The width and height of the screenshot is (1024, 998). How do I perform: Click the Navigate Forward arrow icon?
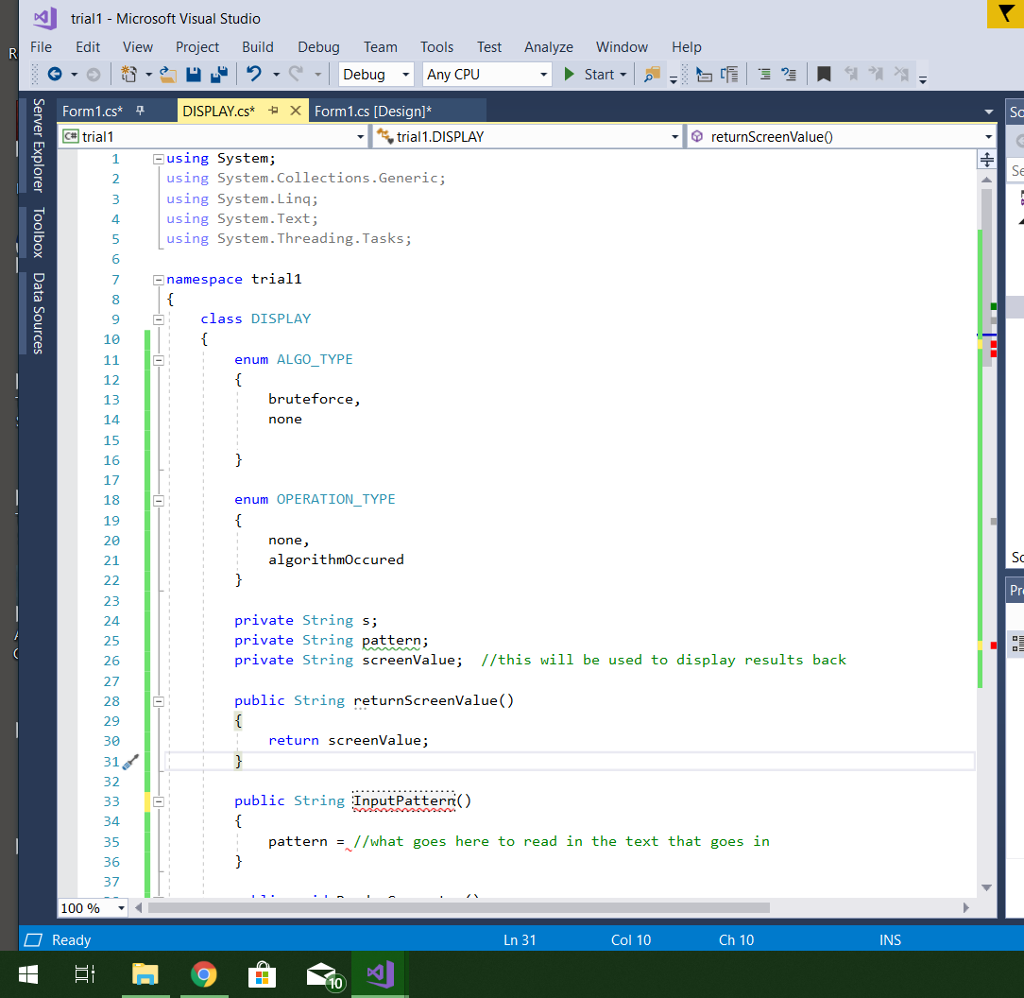click(x=94, y=74)
